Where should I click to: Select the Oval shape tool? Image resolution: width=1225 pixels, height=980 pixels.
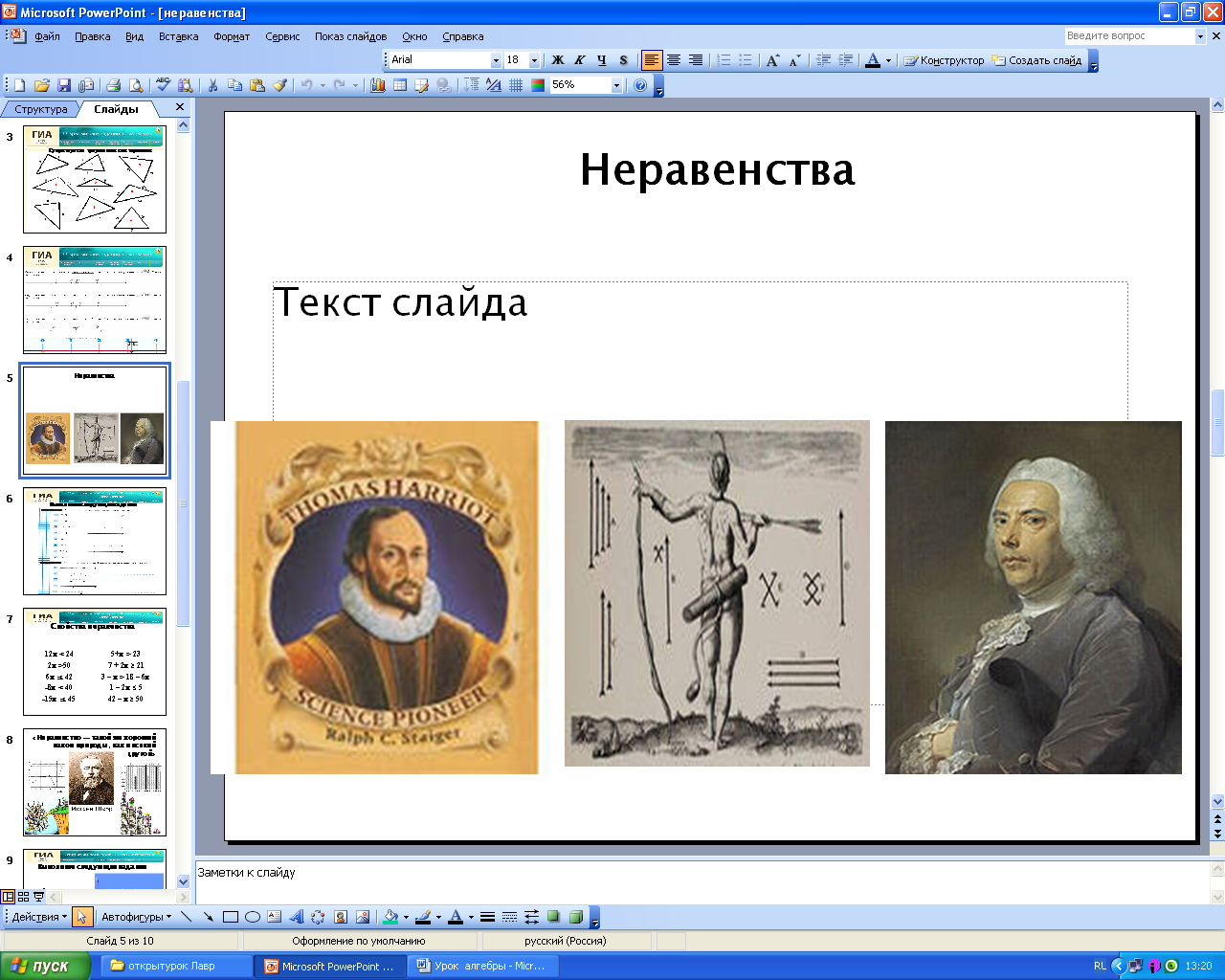pos(253,917)
